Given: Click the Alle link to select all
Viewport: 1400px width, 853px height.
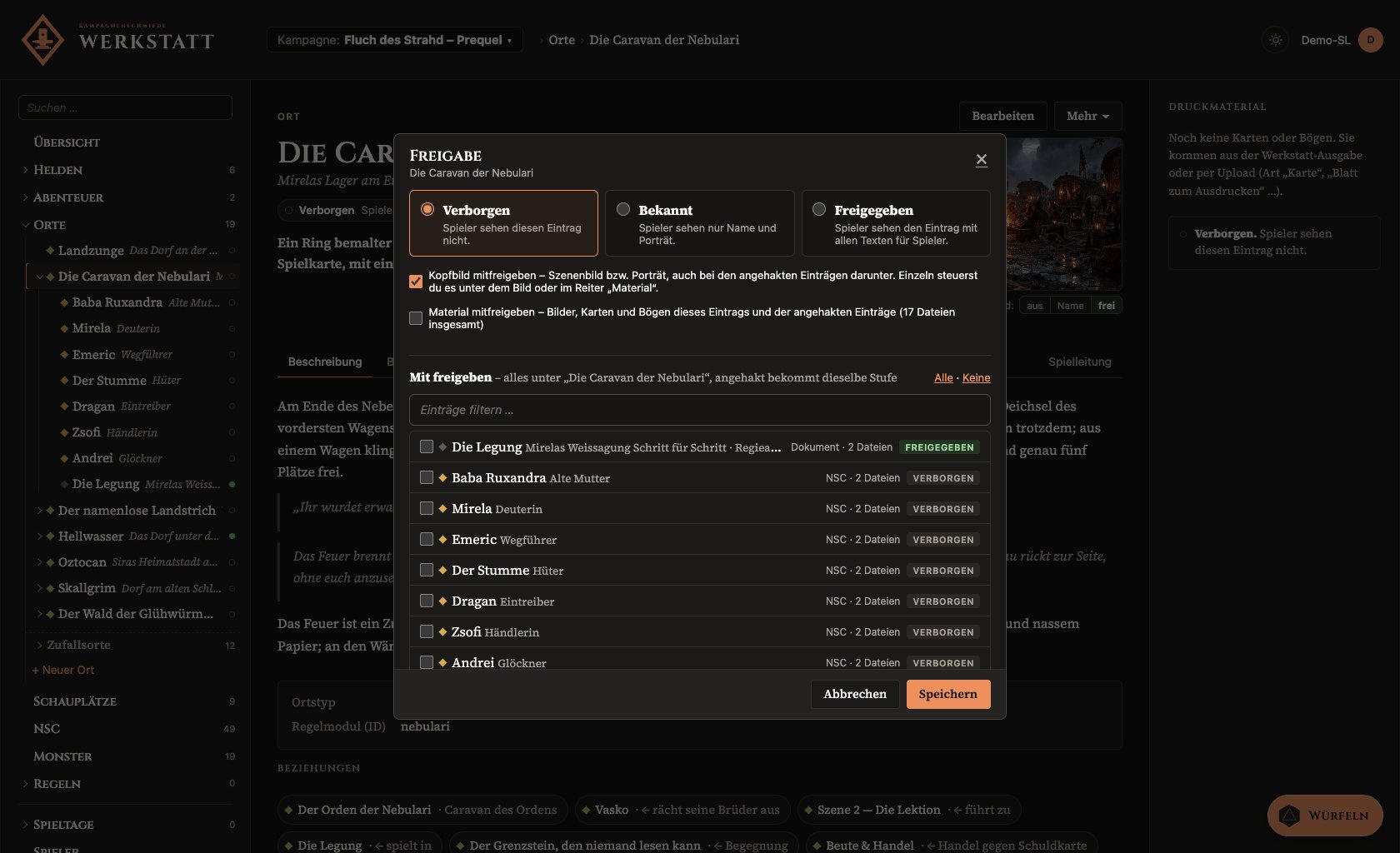Looking at the screenshot, I should click(943, 378).
